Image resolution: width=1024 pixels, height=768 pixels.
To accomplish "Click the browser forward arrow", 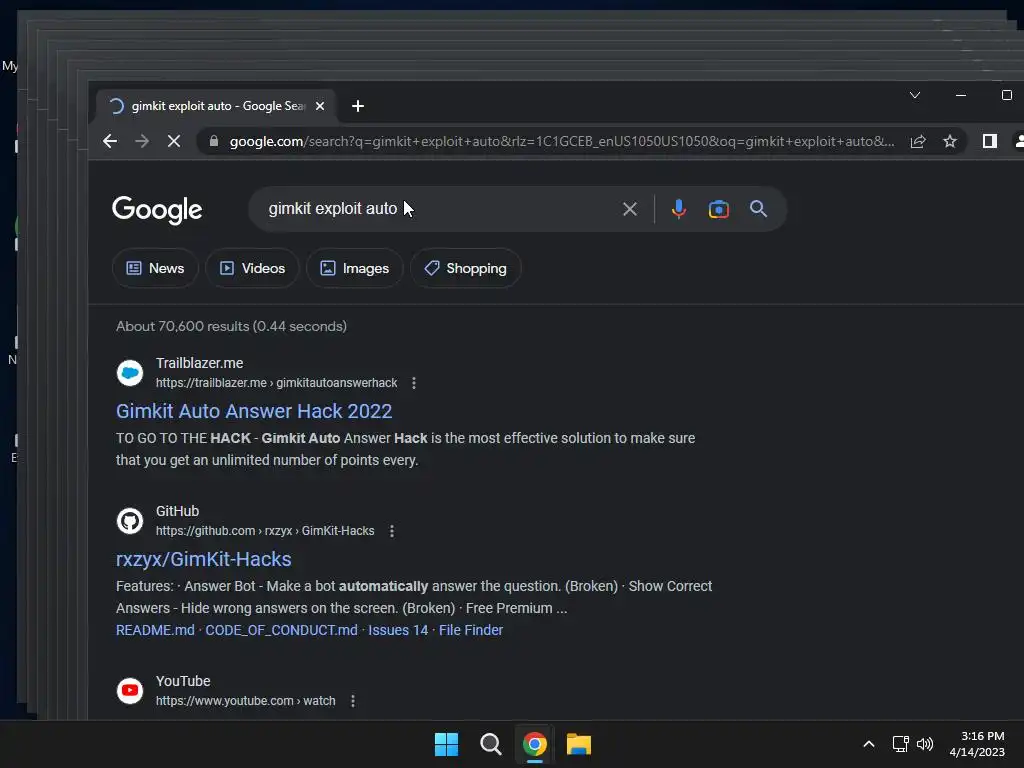I will click(x=142, y=141).
